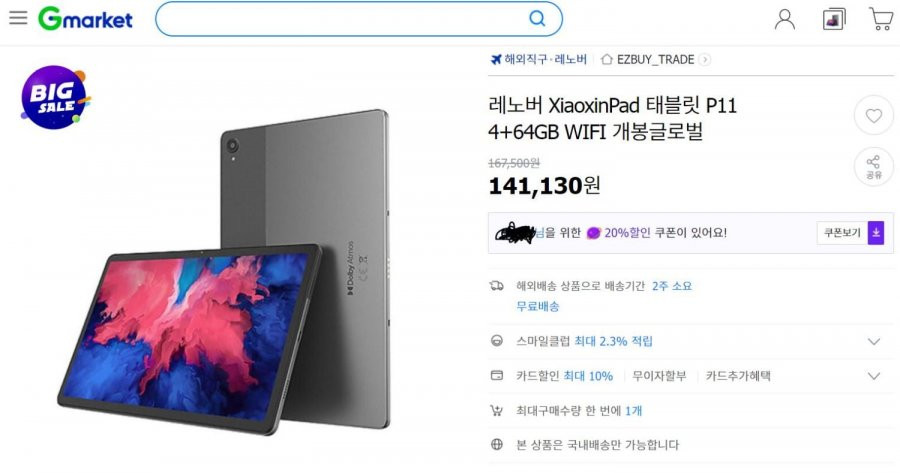Click the Gmarket logo
Viewport: 900px width, 473px height.
tap(86, 19)
